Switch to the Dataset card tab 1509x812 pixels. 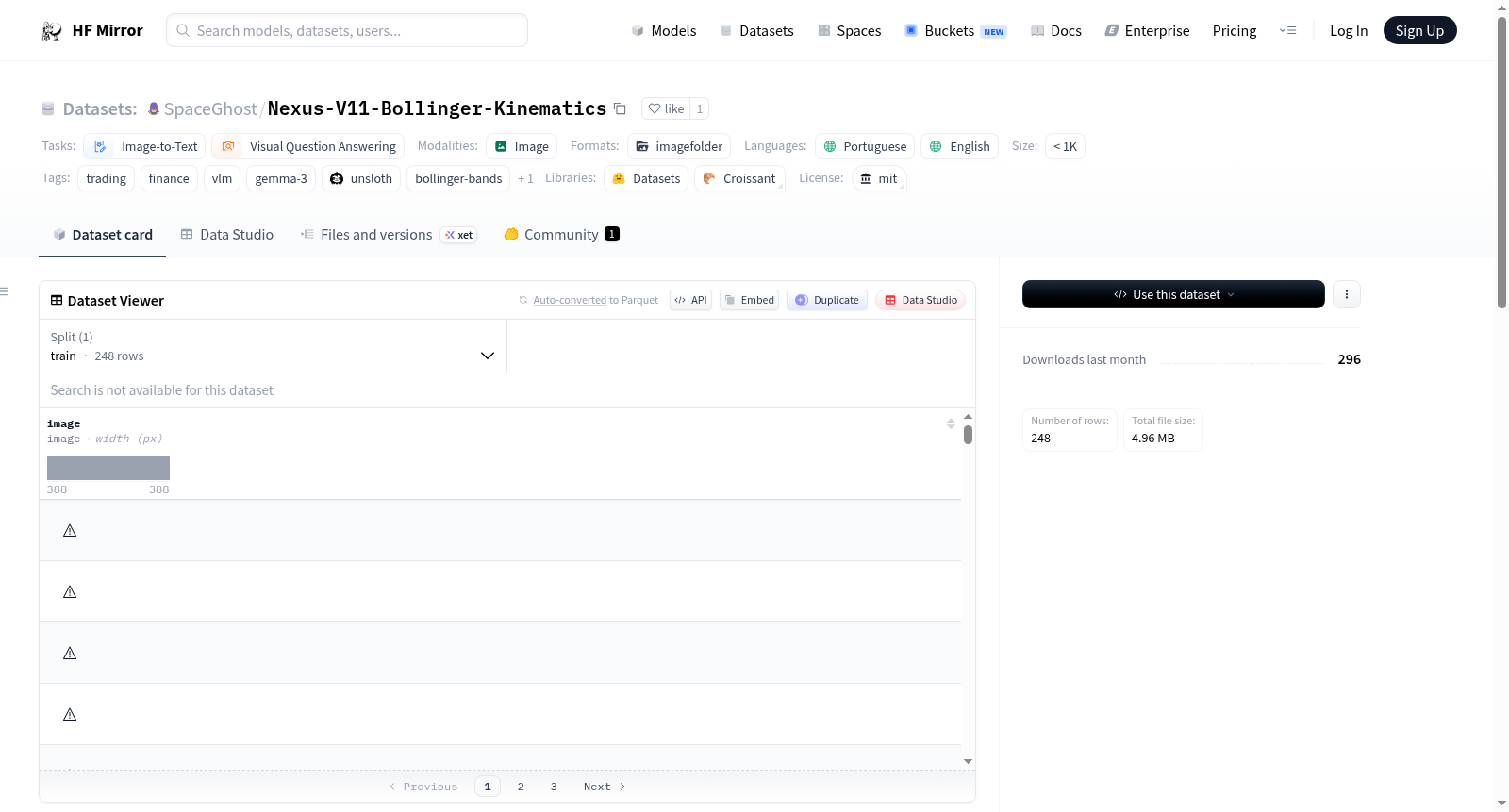point(103,235)
